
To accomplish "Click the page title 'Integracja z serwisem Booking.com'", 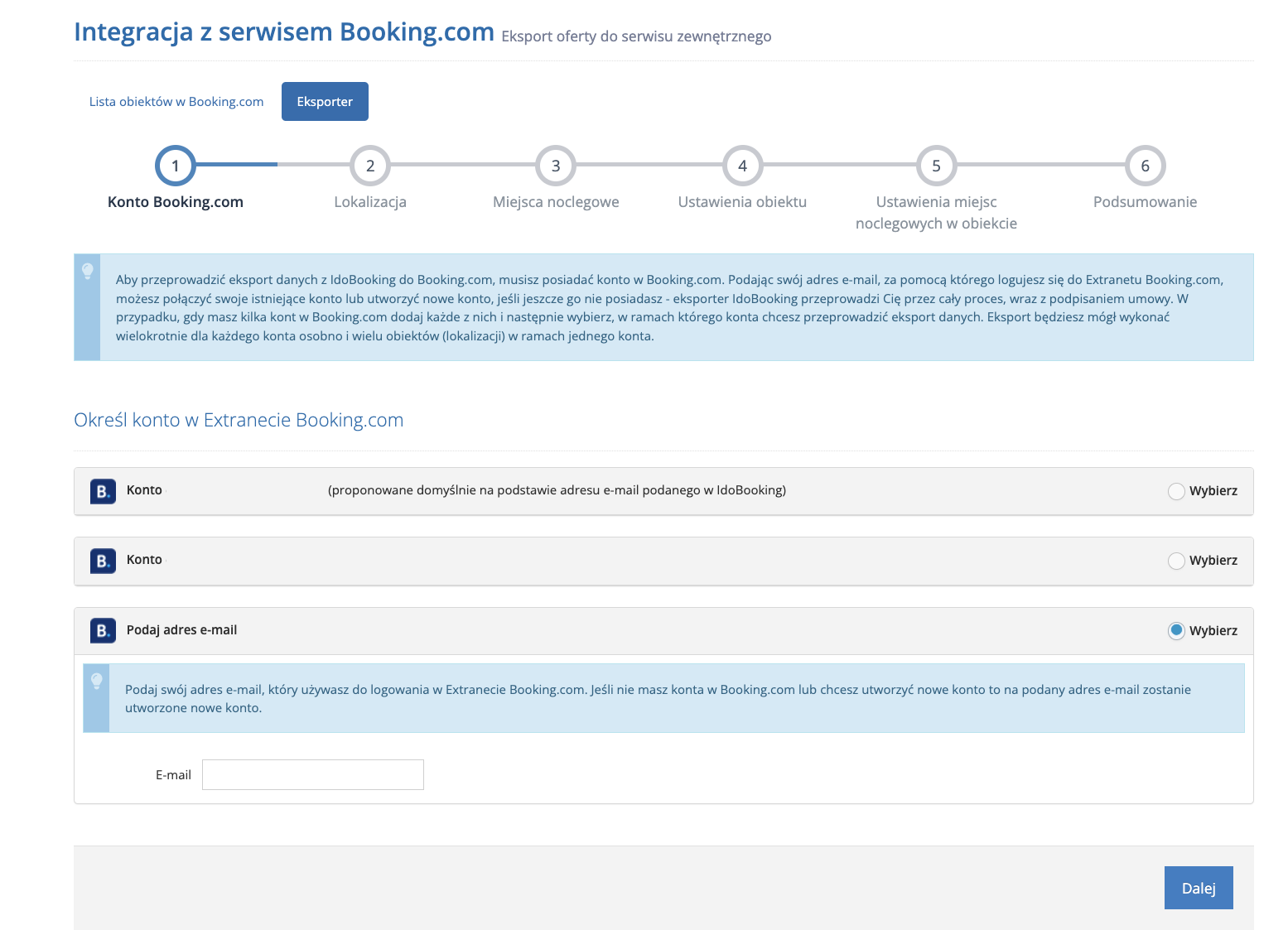I will [x=284, y=31].
